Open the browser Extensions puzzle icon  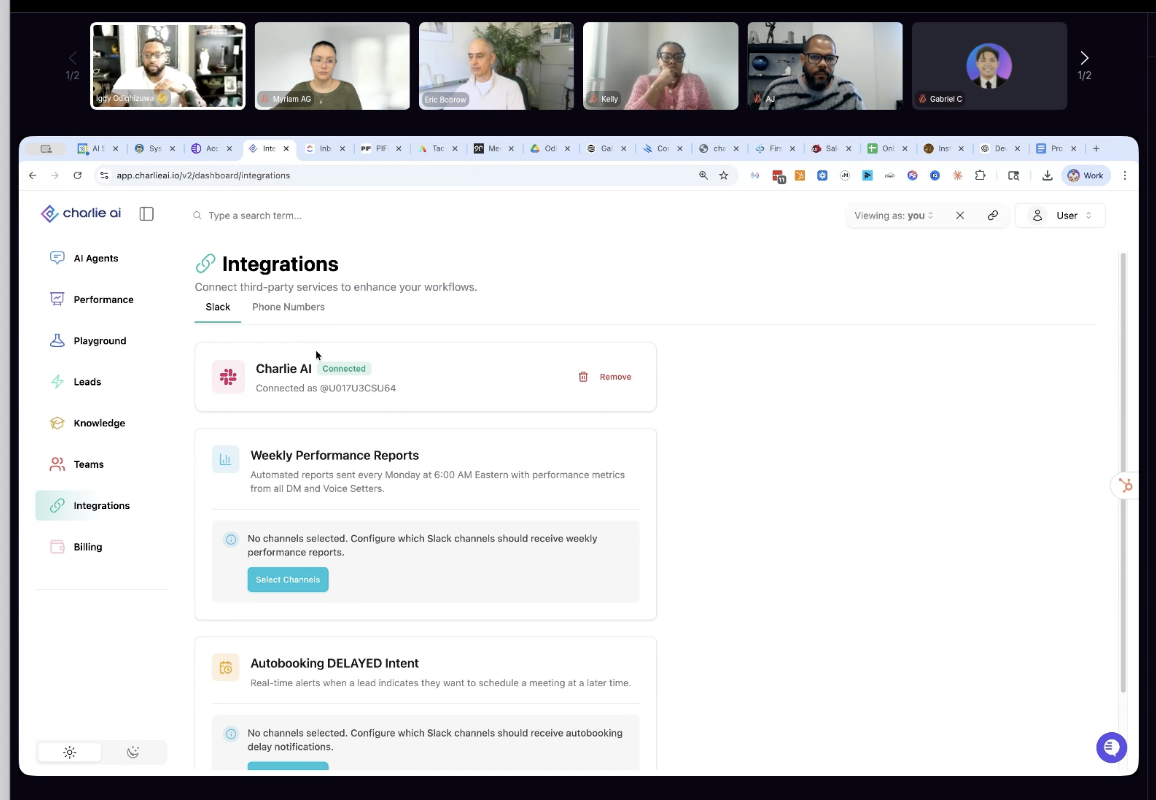coord(980,175)
